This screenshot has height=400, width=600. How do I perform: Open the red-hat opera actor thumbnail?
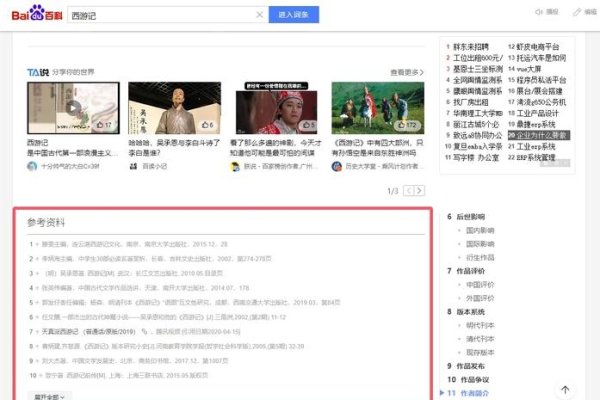coord(276,108)
